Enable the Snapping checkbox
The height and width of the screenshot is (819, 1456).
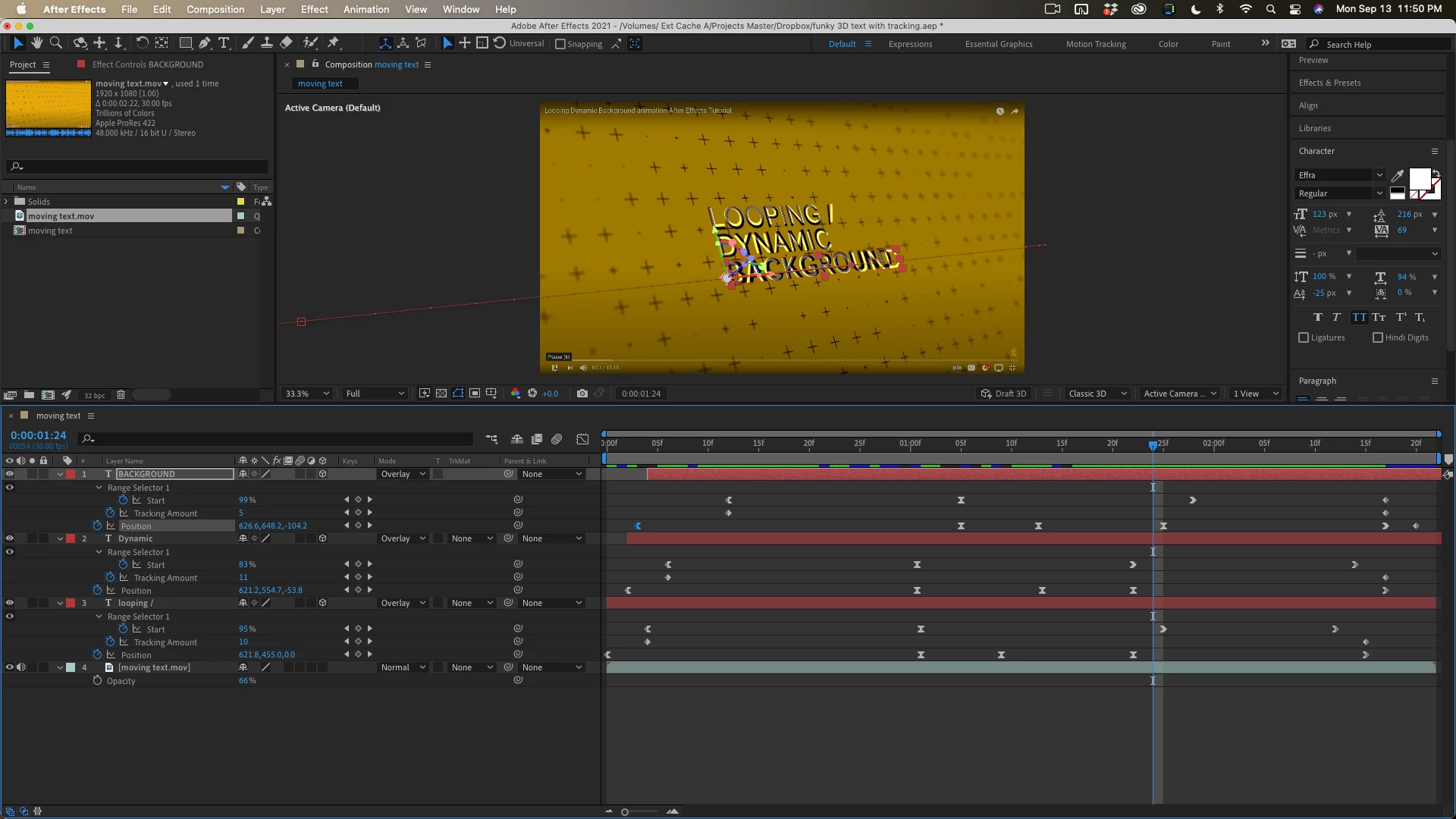560,44
